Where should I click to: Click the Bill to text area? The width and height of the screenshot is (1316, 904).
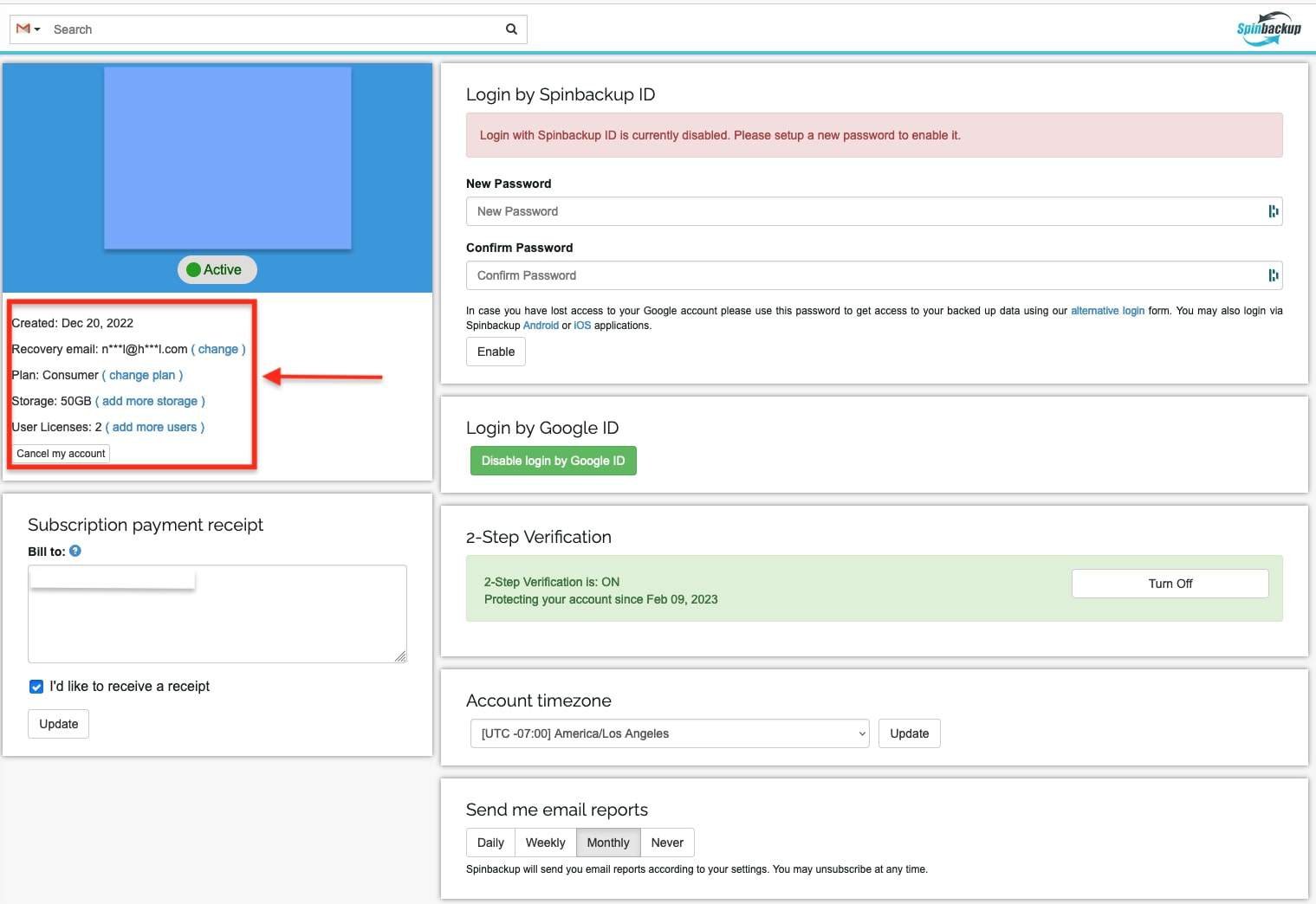click(217, 614)
